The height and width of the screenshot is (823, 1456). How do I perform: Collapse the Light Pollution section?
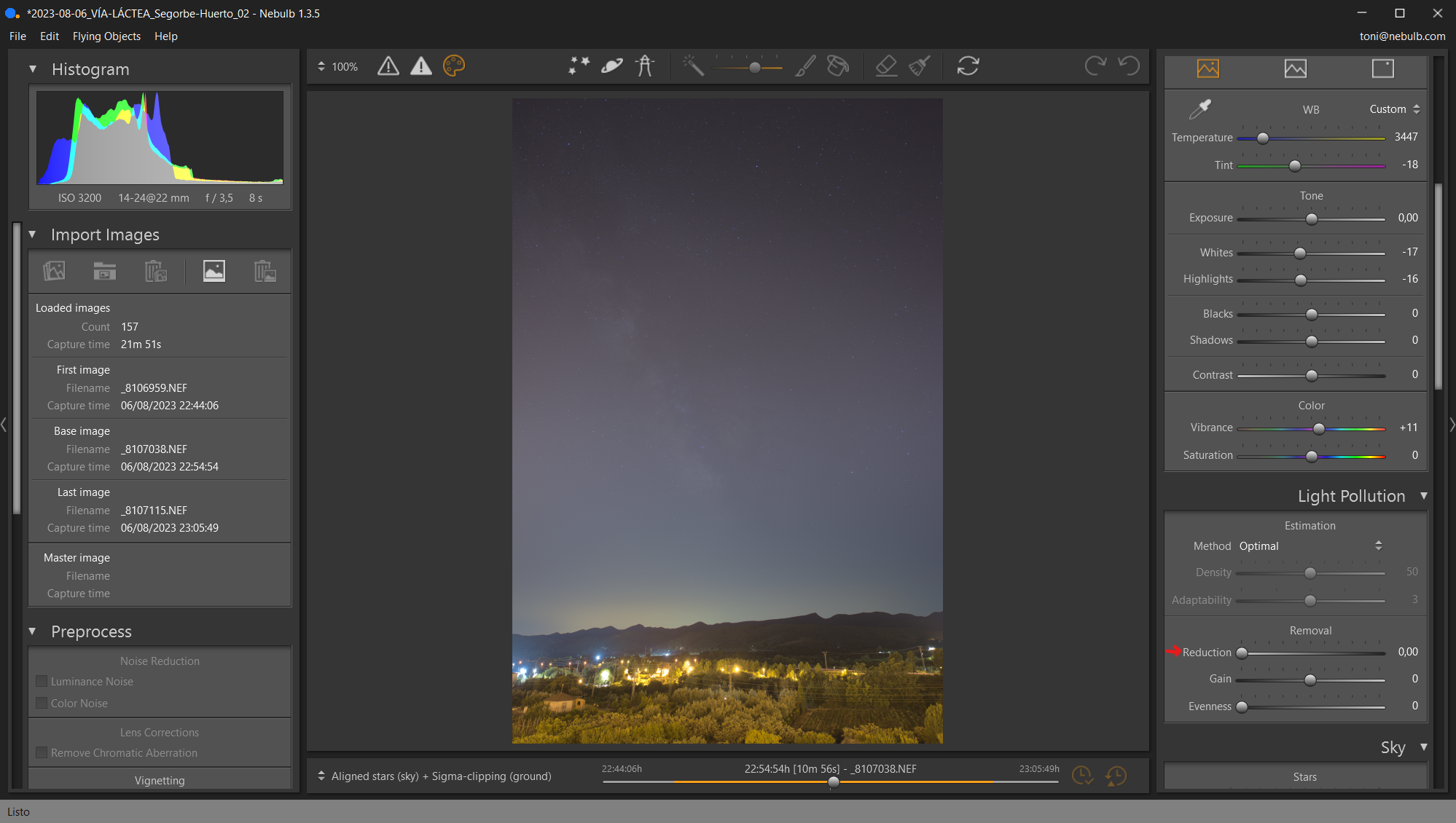1423,496
